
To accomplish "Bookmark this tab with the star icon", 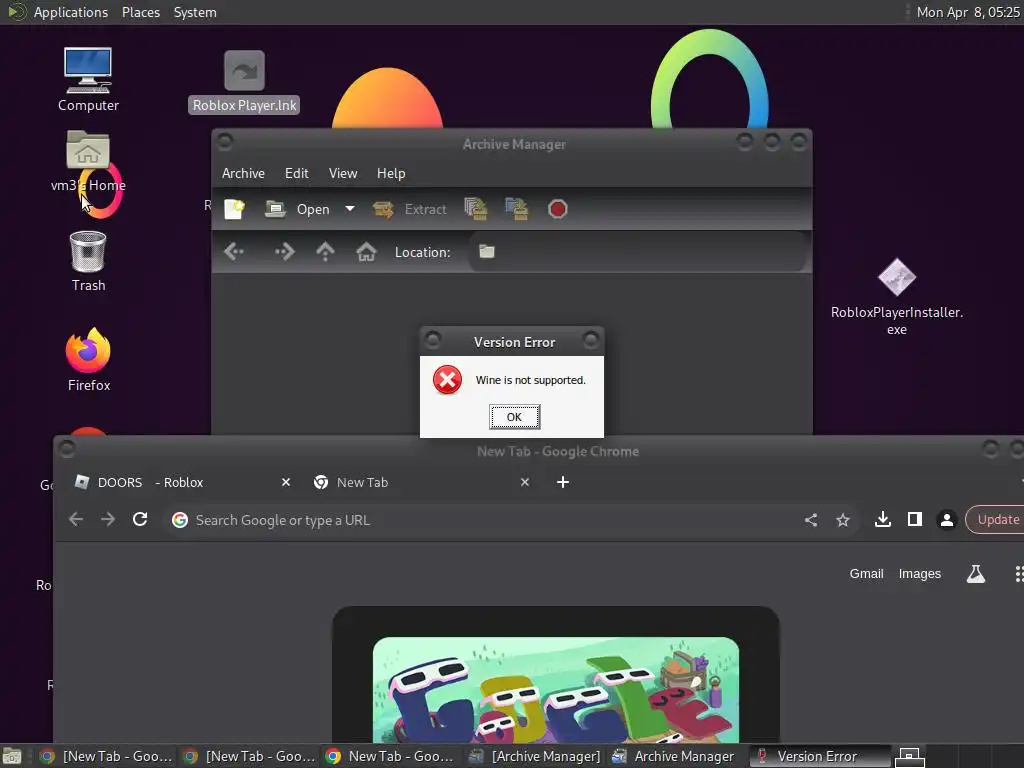I will point(843,520).
